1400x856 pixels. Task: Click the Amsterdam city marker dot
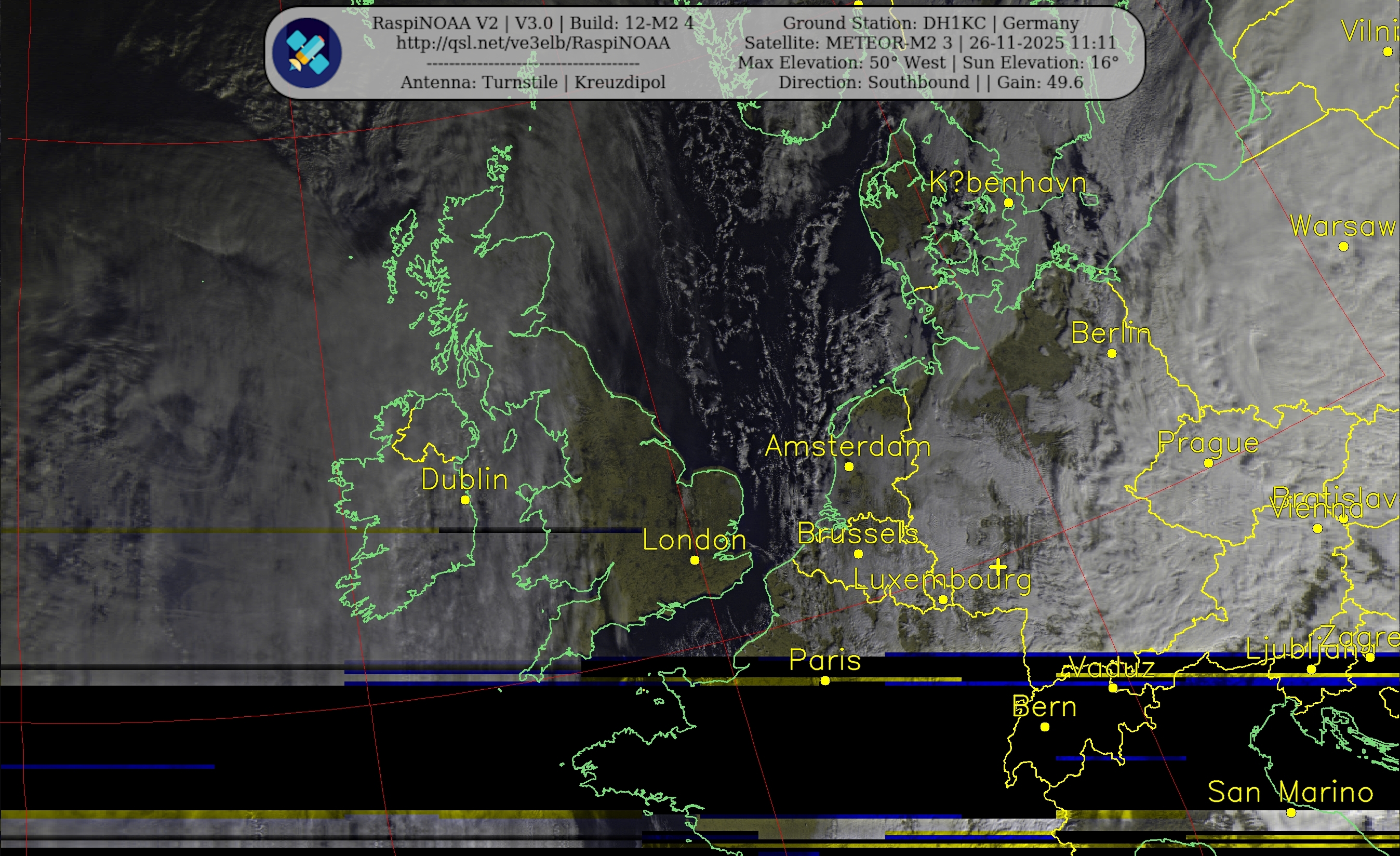(849, 467)
